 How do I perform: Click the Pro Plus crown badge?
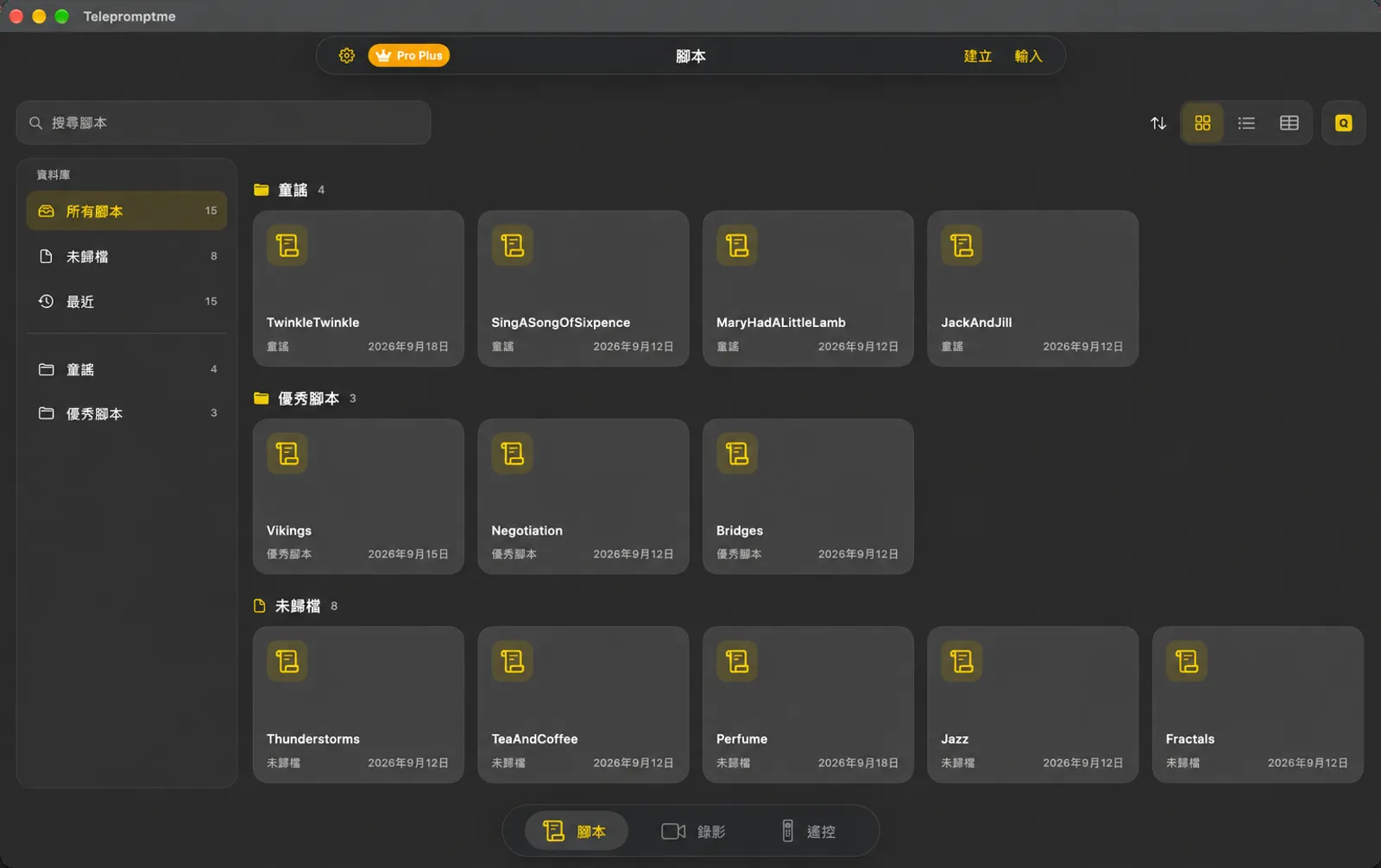(409, 55)
